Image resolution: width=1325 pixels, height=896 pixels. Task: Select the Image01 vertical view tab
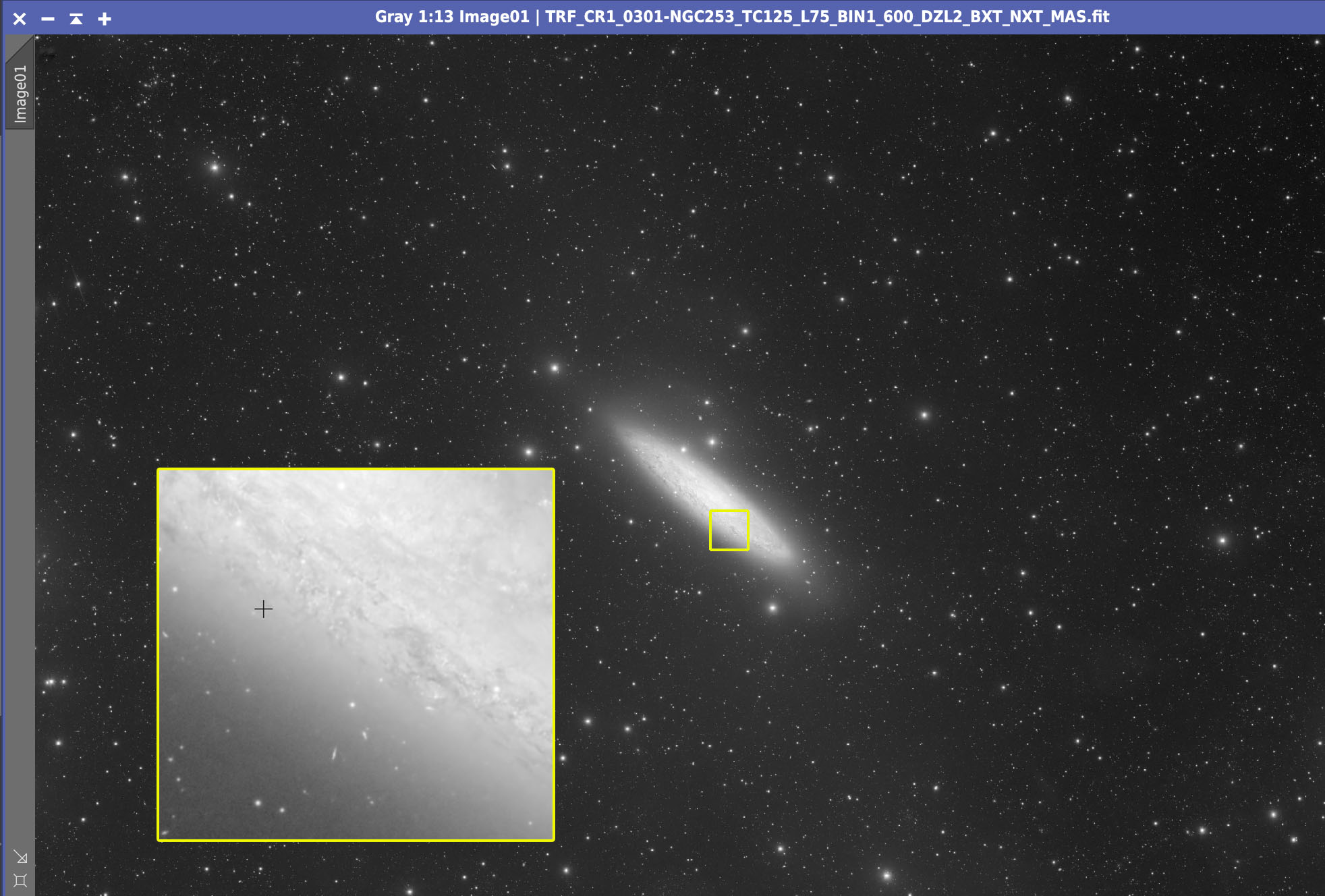[20, 94]
